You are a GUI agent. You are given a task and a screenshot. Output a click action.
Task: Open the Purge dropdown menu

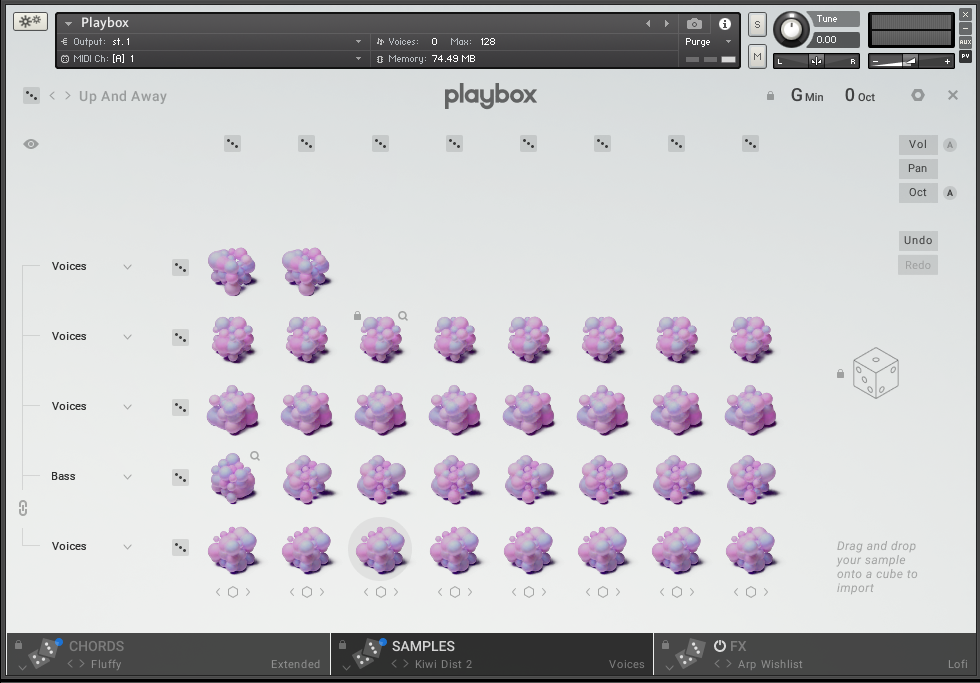point(728,42)
